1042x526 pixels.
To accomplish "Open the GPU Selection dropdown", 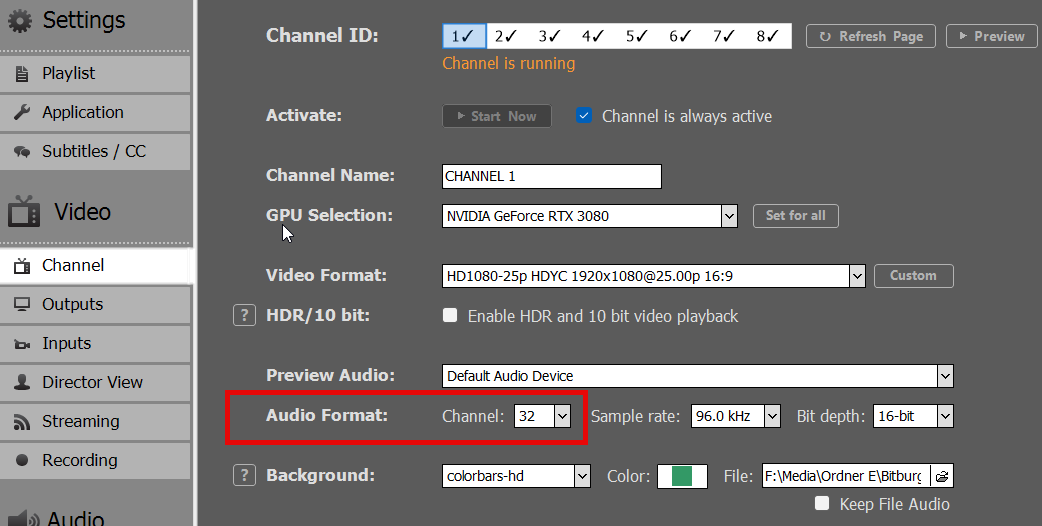I will [729, 216].
